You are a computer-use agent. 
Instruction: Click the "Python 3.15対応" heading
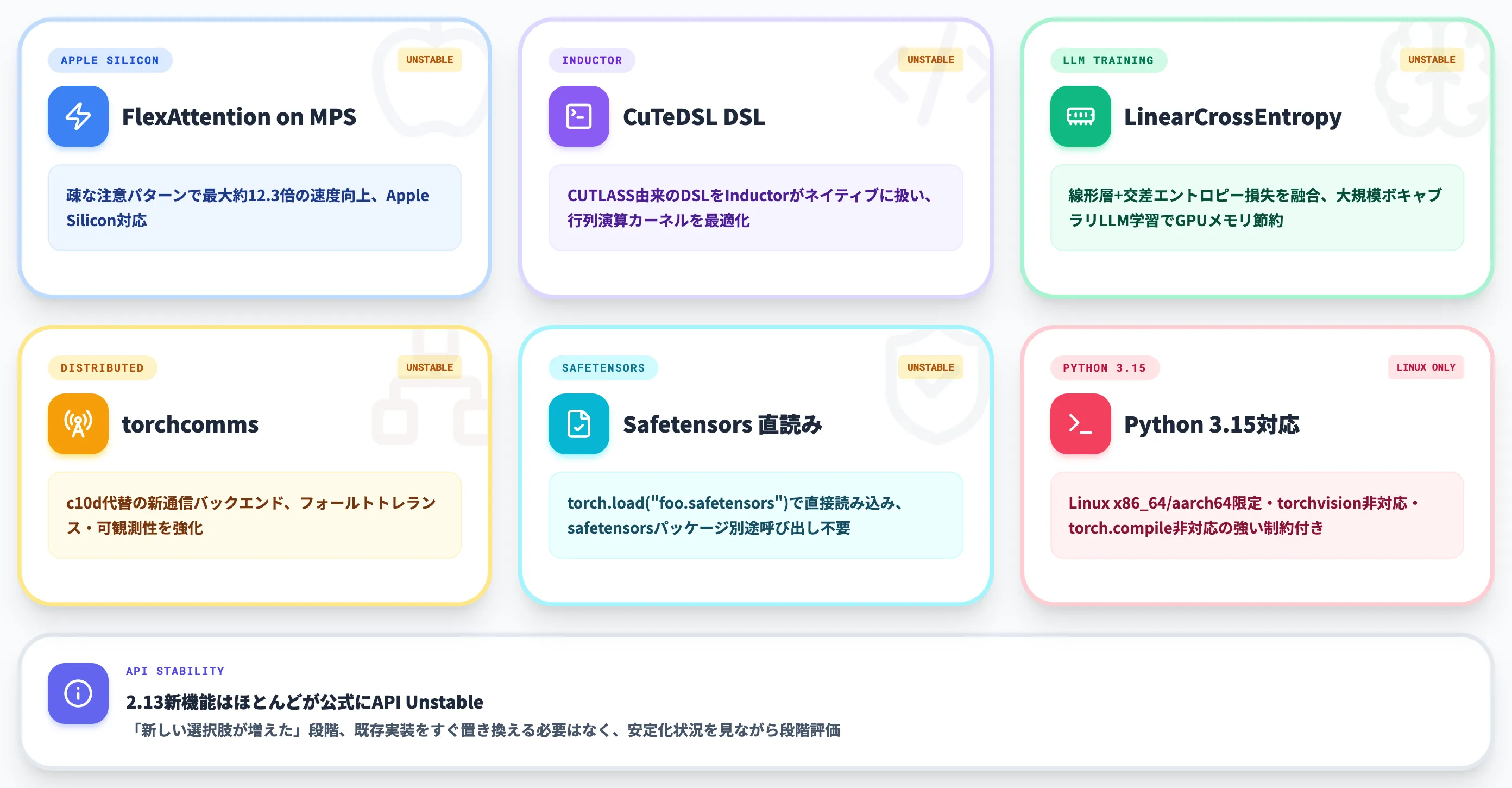(x=1212, y=424)
